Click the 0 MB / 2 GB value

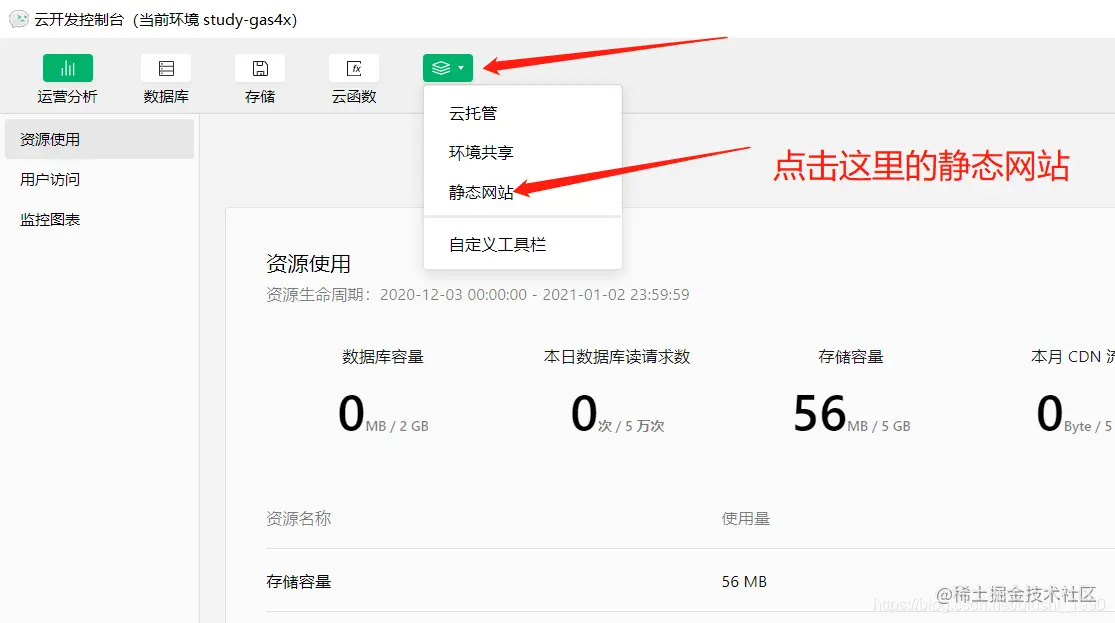383,414
